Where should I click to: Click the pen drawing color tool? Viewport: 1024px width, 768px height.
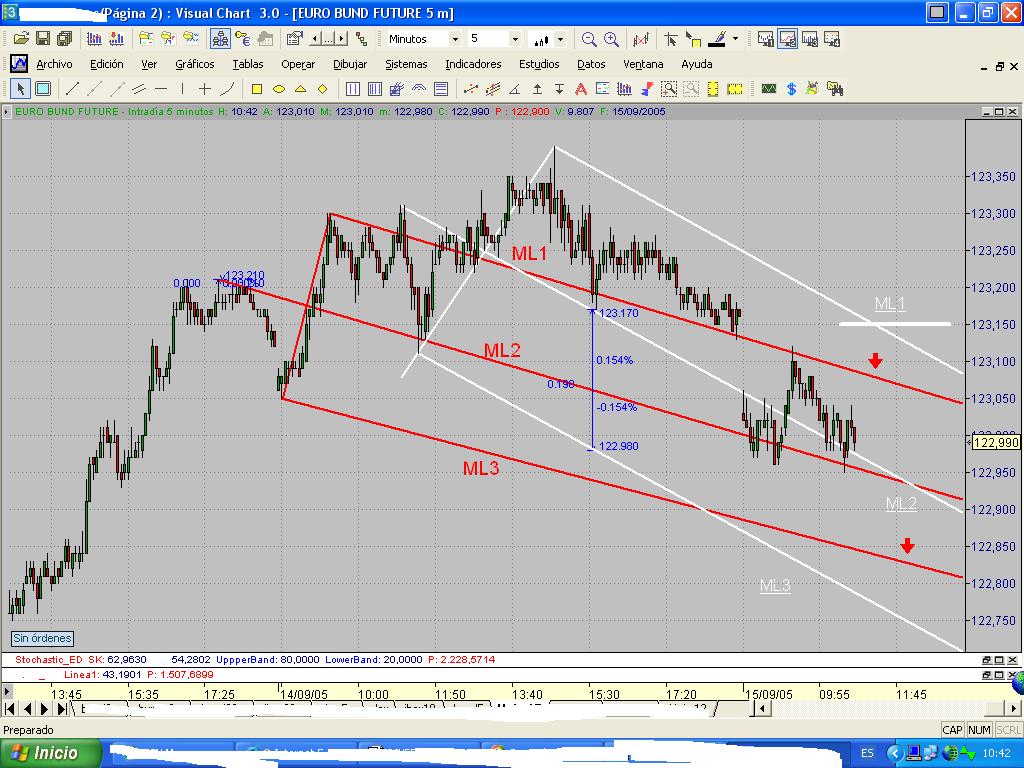[718, 39]
